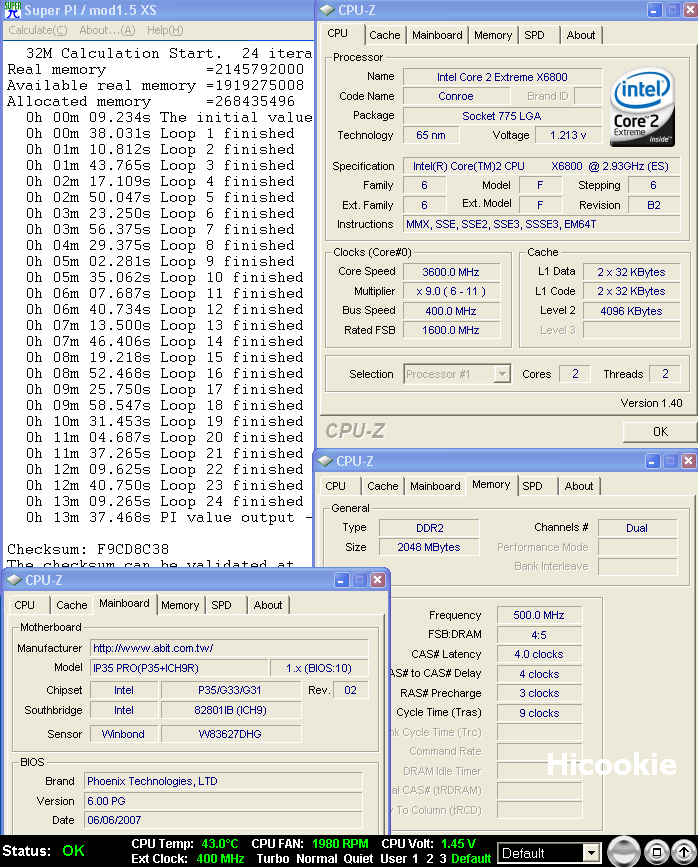The height and width of the screenshot is (867, 698).
Task: Open the Calculate menu in Super PI
Action: (38, 30)
